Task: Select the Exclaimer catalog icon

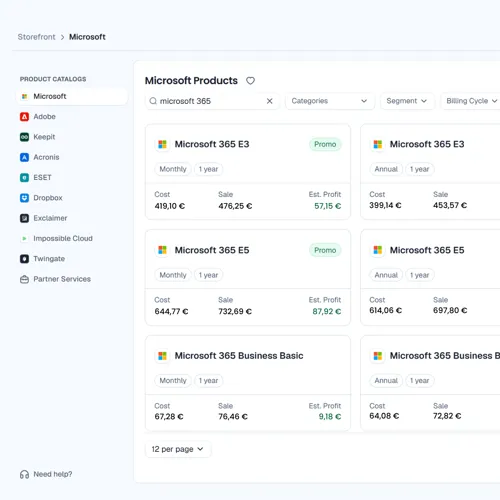Action: pyautogui.click(x=24, y=218)
